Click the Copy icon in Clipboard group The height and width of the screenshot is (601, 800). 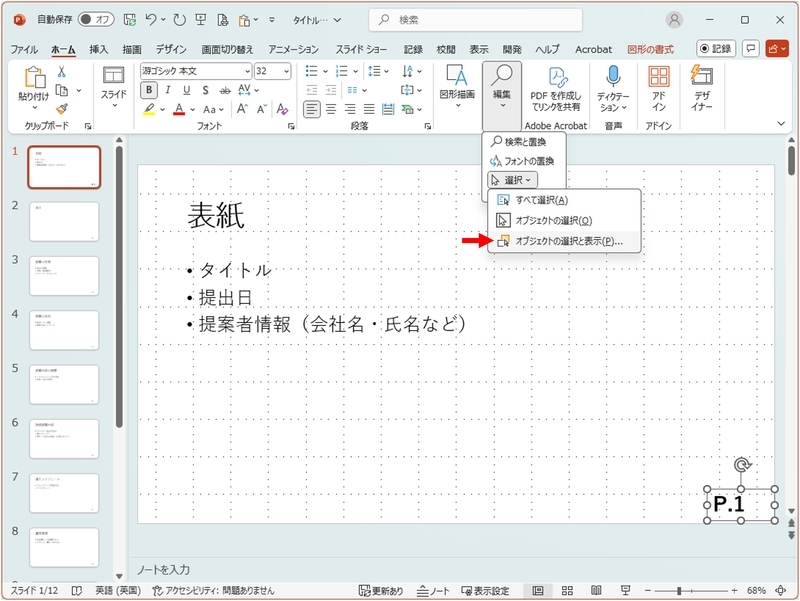pos(62,90)
